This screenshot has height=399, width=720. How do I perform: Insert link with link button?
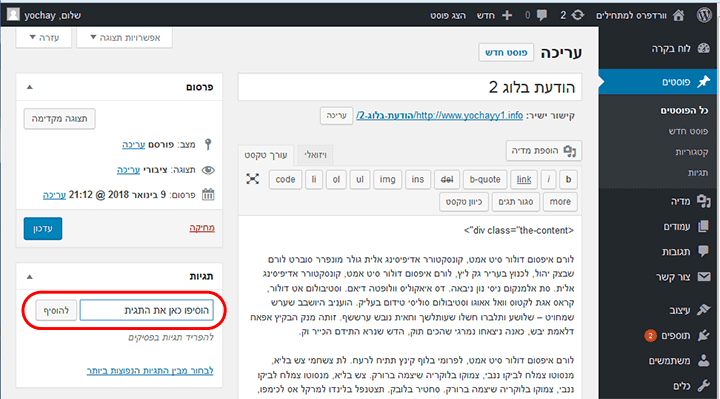[524, 180]
